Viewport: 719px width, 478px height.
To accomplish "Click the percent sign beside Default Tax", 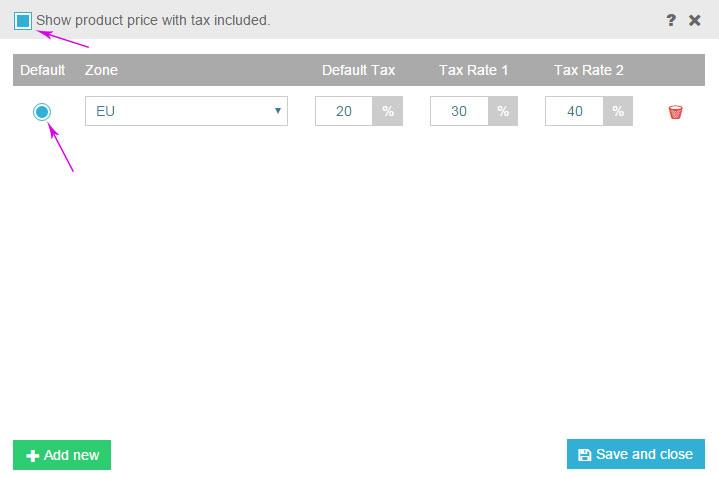I will pyautogui.click(x=388, y=111).
